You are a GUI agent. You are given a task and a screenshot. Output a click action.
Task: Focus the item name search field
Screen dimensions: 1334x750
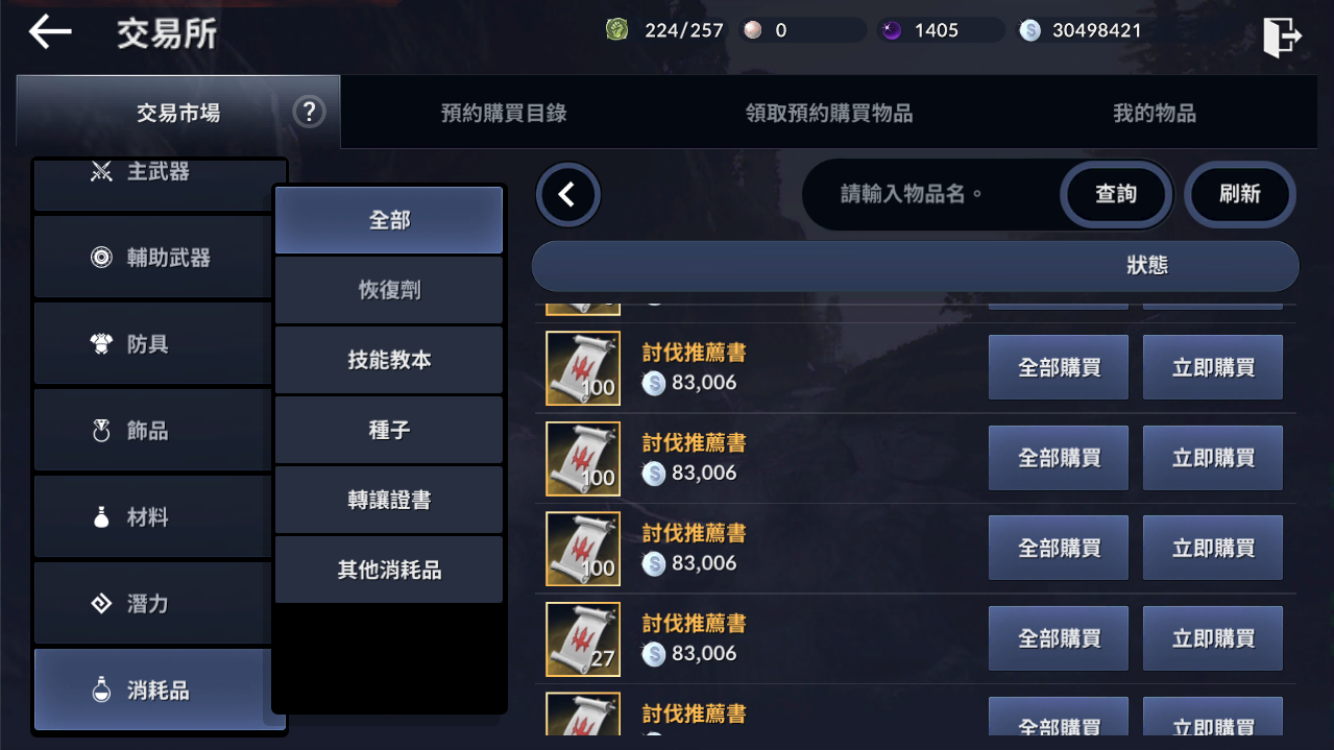click(x=930, y=194)
